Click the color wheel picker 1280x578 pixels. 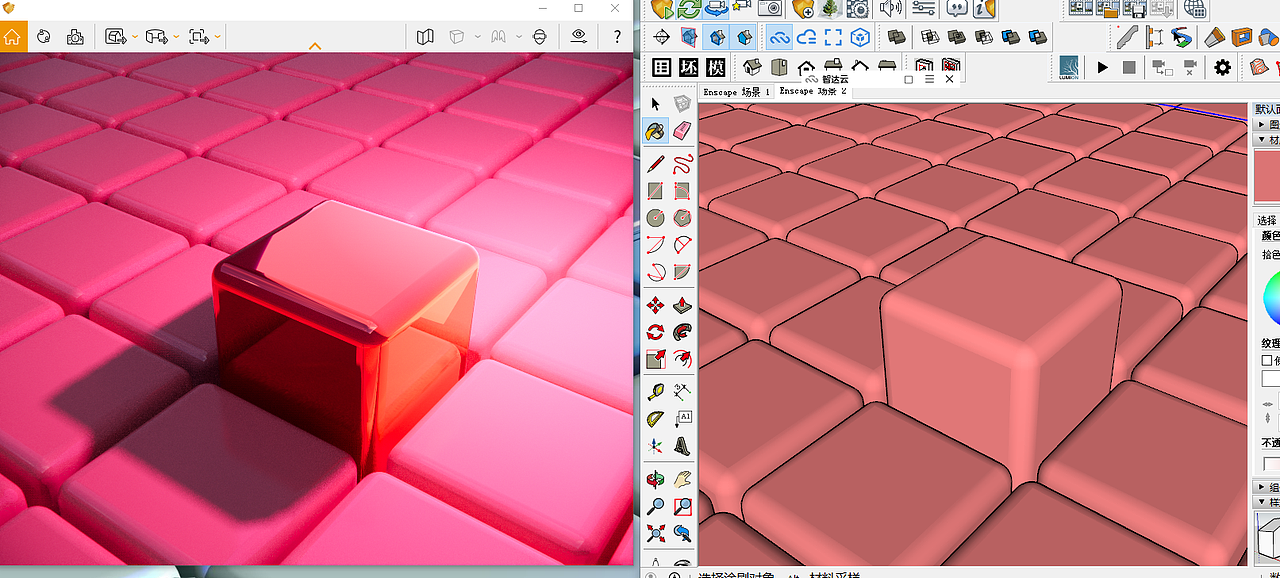coord(1271,298)
